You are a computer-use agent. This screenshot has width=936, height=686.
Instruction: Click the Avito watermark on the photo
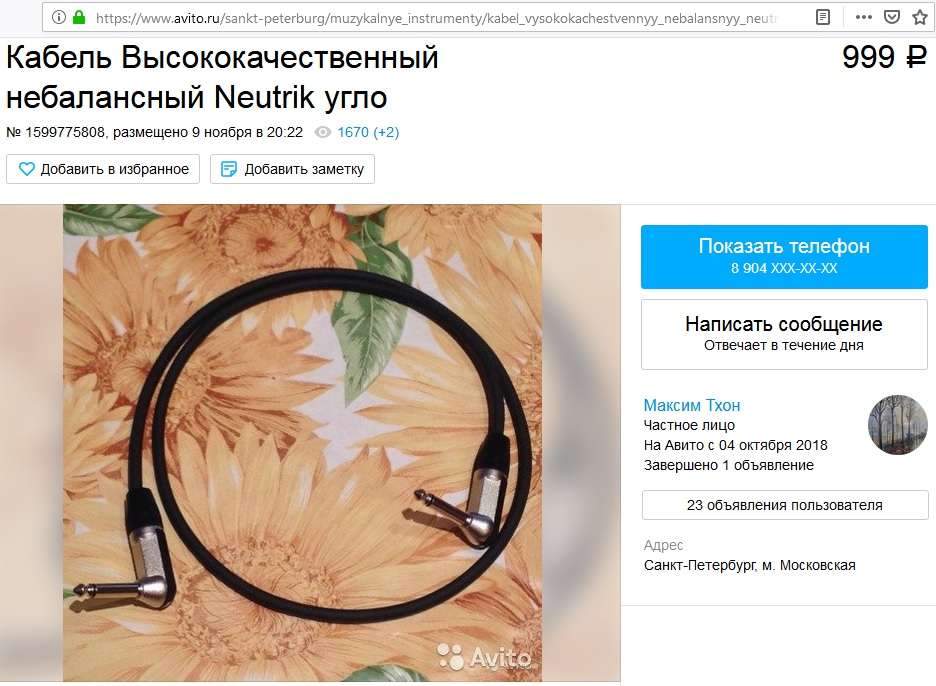tap(484, 657)
